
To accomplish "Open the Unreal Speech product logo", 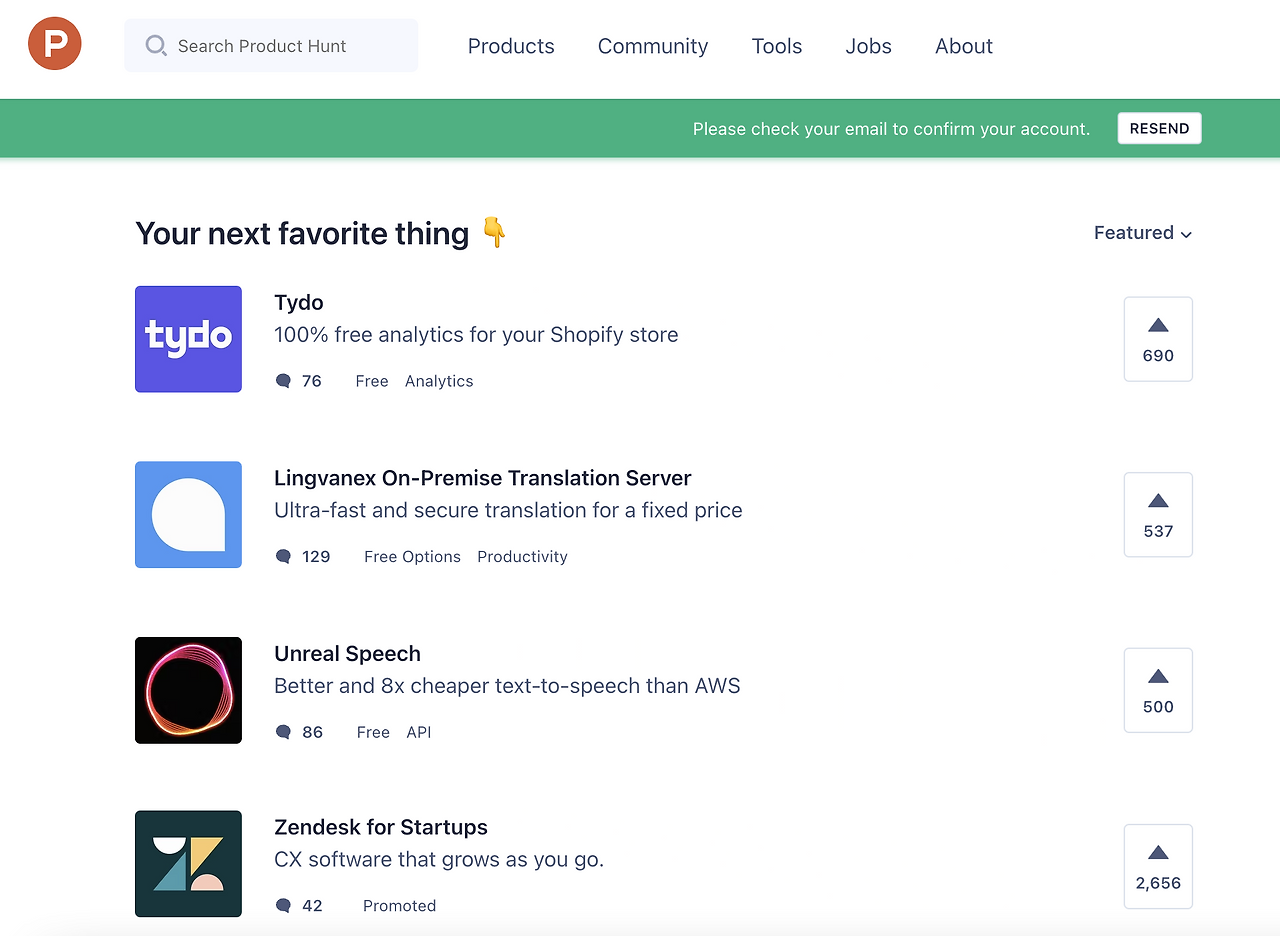I will [x=188, y=690].
